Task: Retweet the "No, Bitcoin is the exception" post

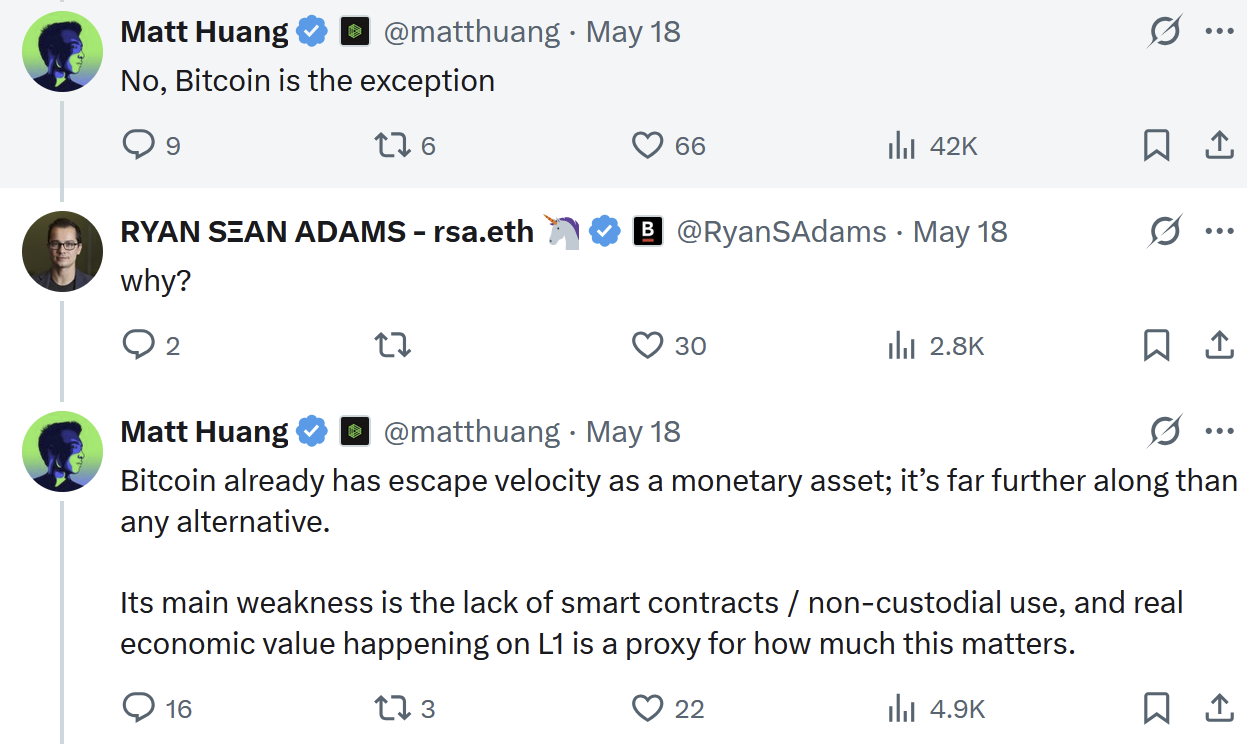Action: [404, 146]
